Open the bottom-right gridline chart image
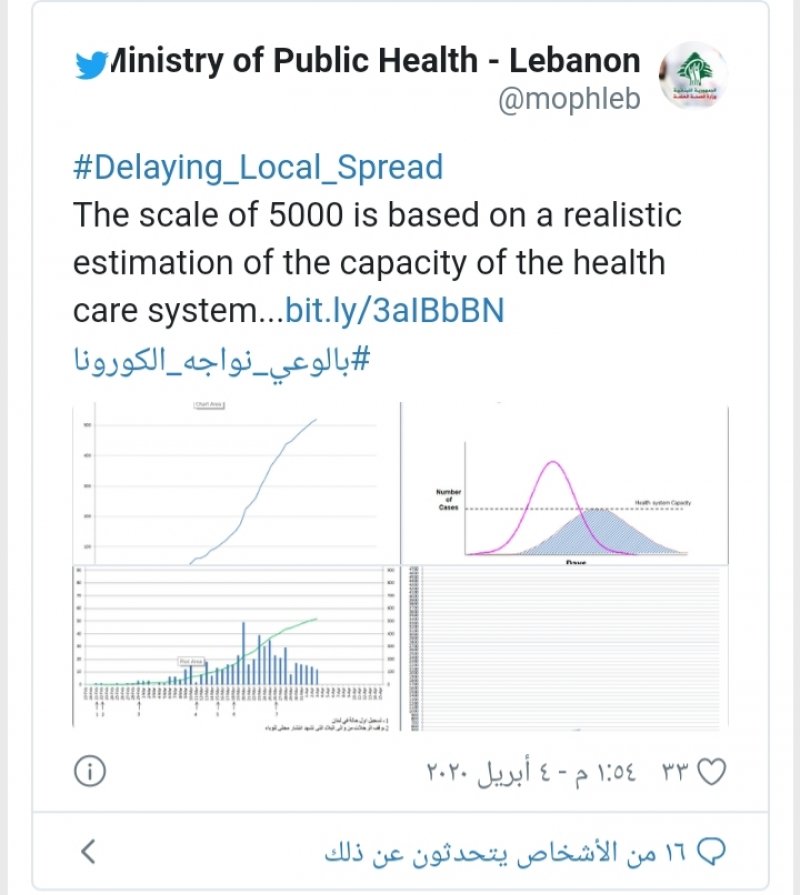Viewport: 800px width, 895px height. pos(564,647)
